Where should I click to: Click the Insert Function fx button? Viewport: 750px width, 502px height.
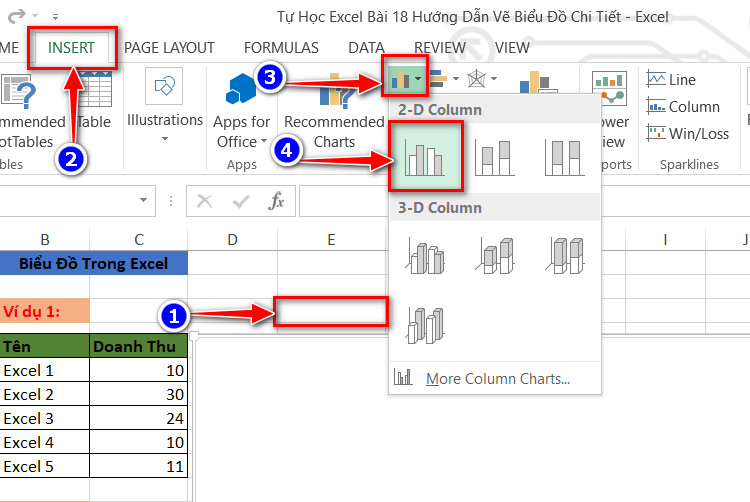click(276, 201)
